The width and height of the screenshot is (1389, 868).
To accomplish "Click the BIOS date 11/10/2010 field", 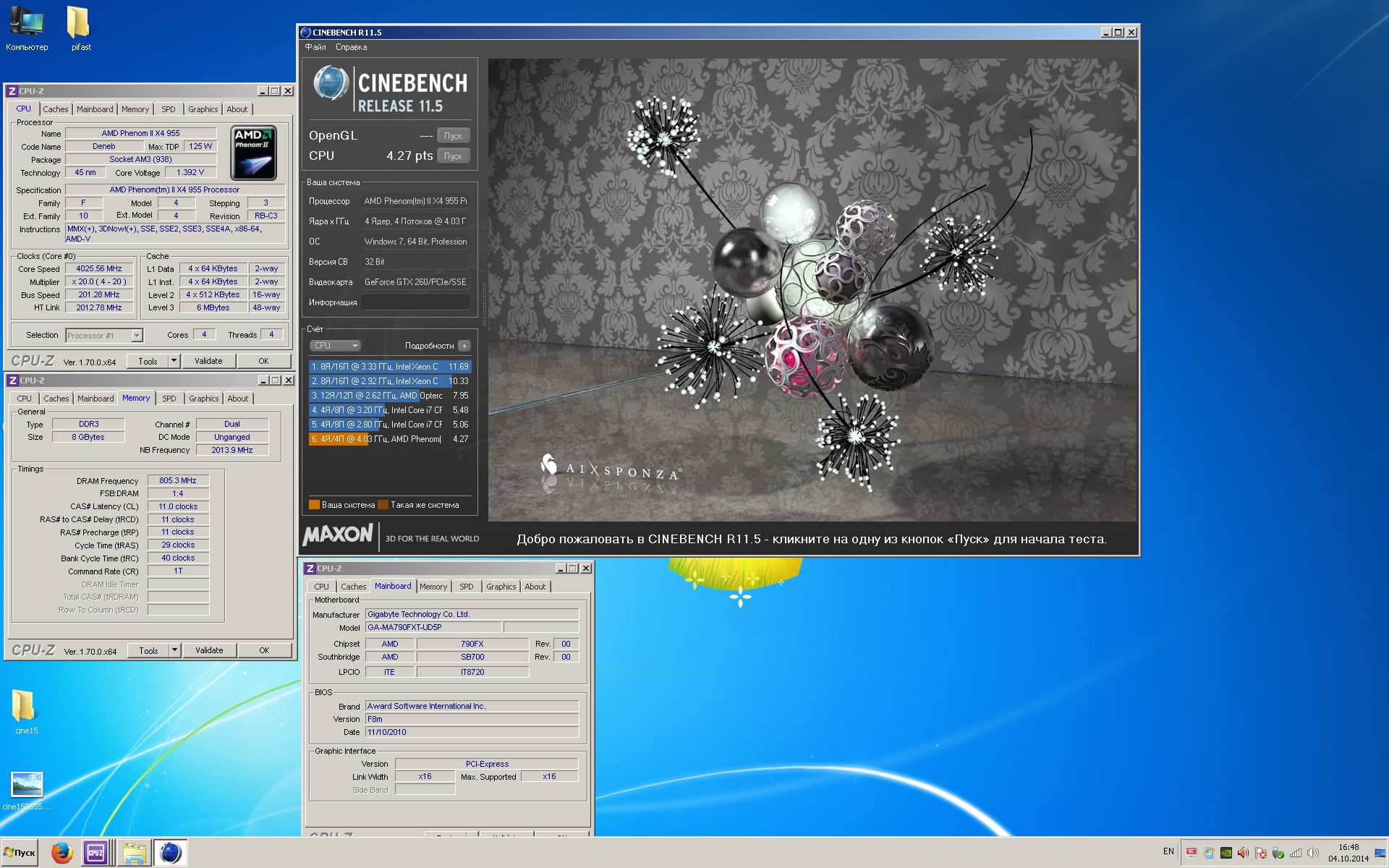I will 472,732.
